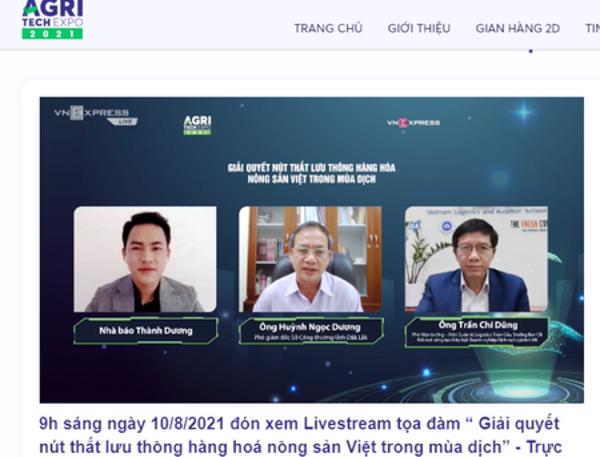Open the TRANG CHỦ menu item
The height and width of the screenshot is (457, 600).
pos(328,28)
